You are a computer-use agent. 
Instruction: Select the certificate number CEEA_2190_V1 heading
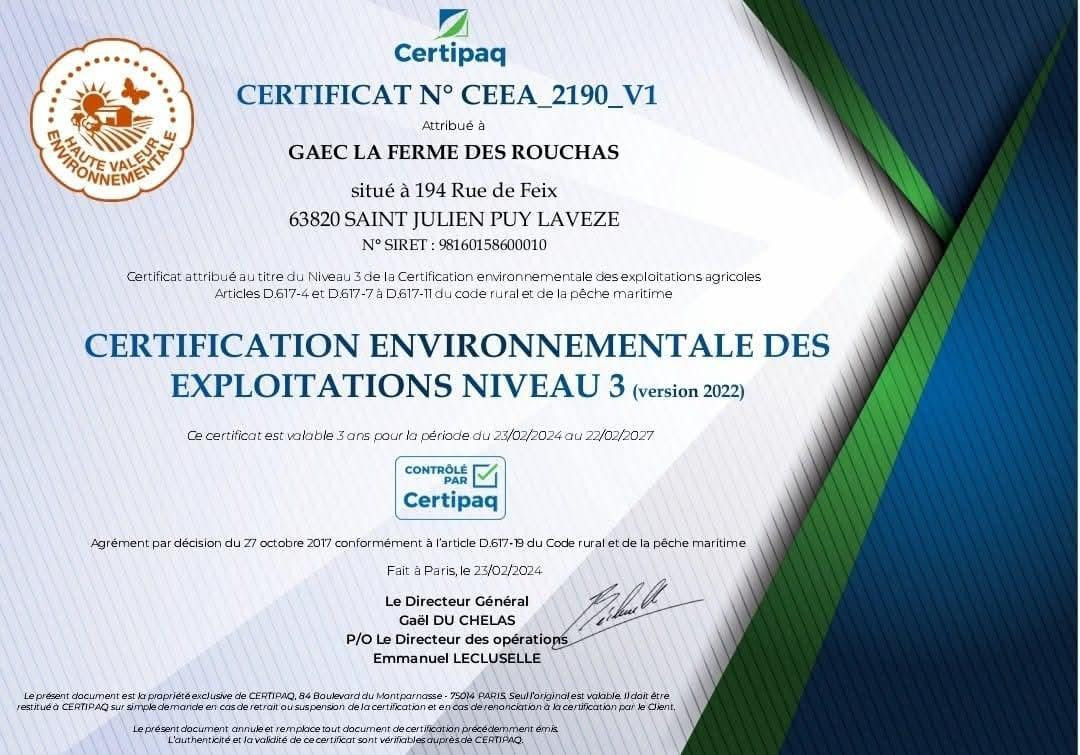coord(447,95)
